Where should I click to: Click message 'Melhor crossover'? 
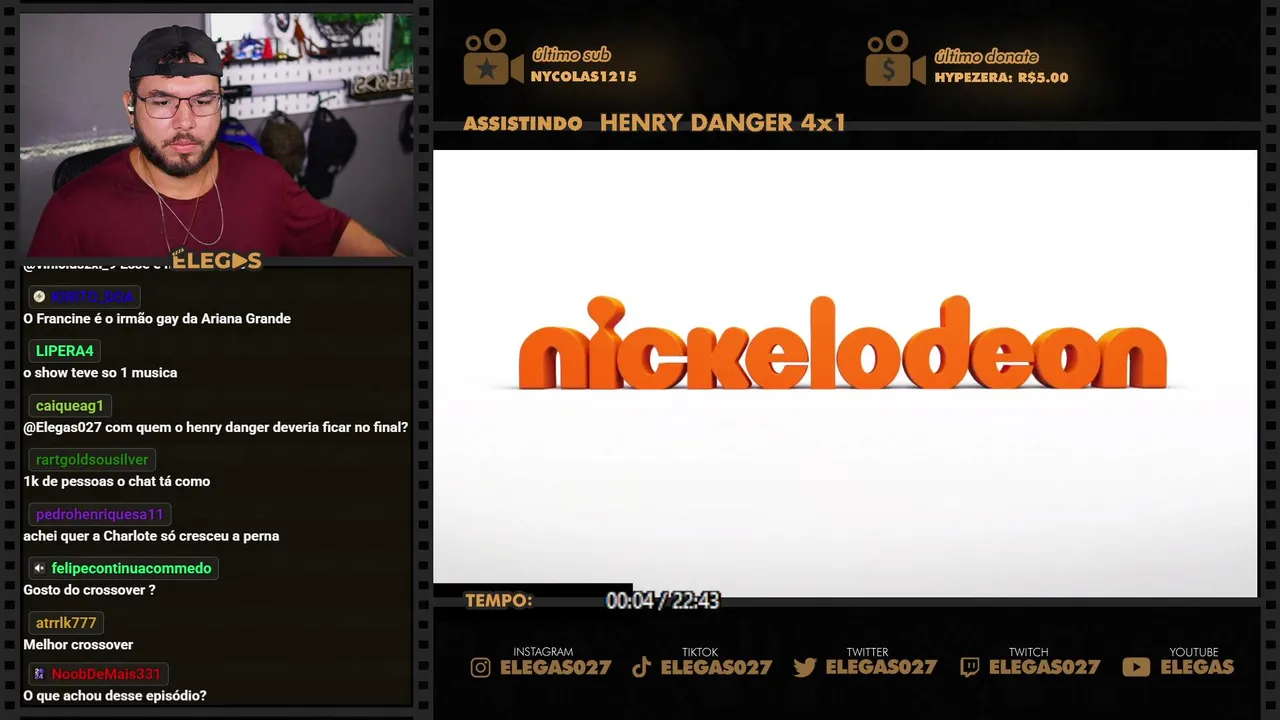tap(78, 645)
